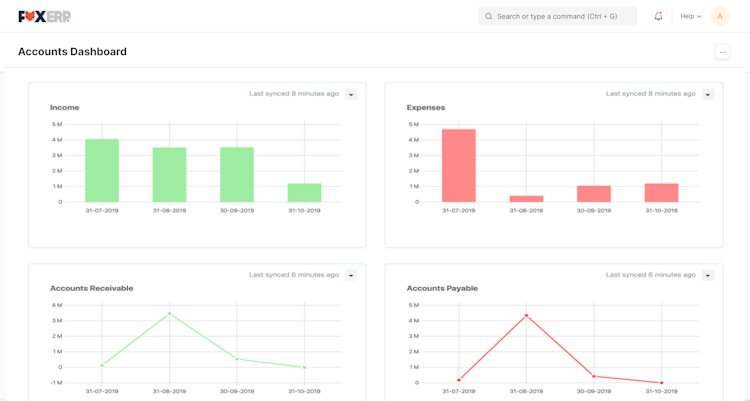Click the Accounts Receivable peak point at 31-08-2019
750x401 pixels.
(x=169, y=313)
